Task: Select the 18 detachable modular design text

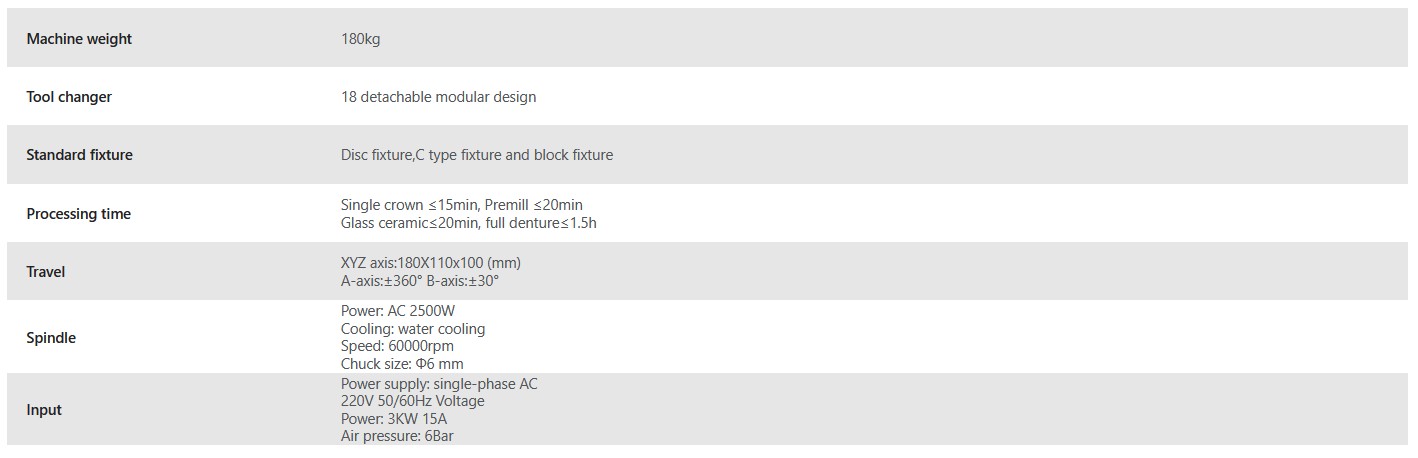Action: tap(438, 97)
